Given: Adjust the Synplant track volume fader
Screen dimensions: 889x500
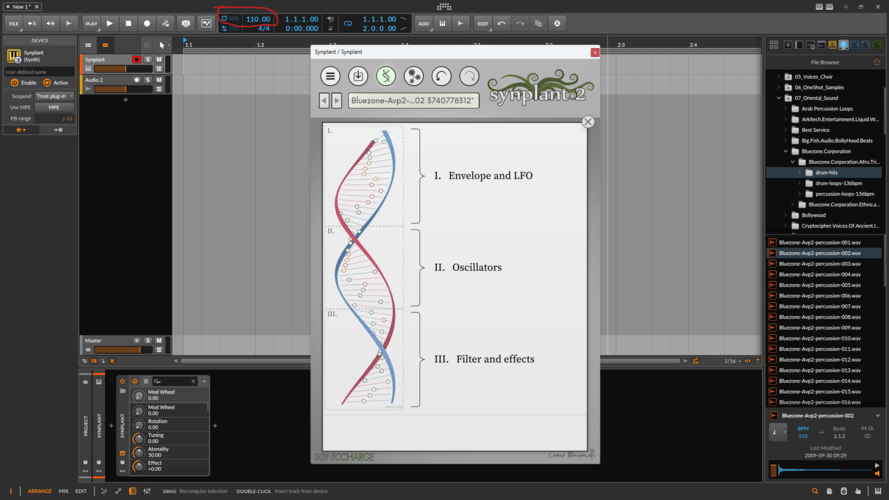Looking at the screenshot, I should click(124, 69).
